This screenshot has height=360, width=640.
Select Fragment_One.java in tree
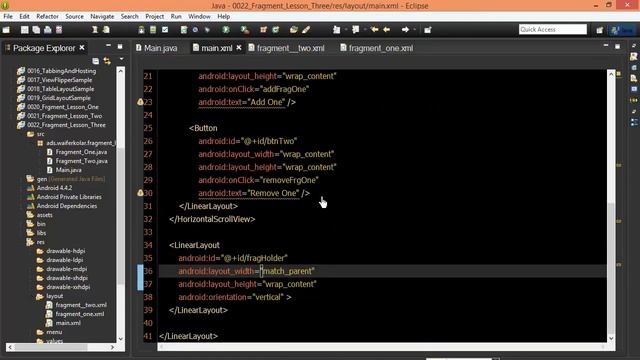81,152
